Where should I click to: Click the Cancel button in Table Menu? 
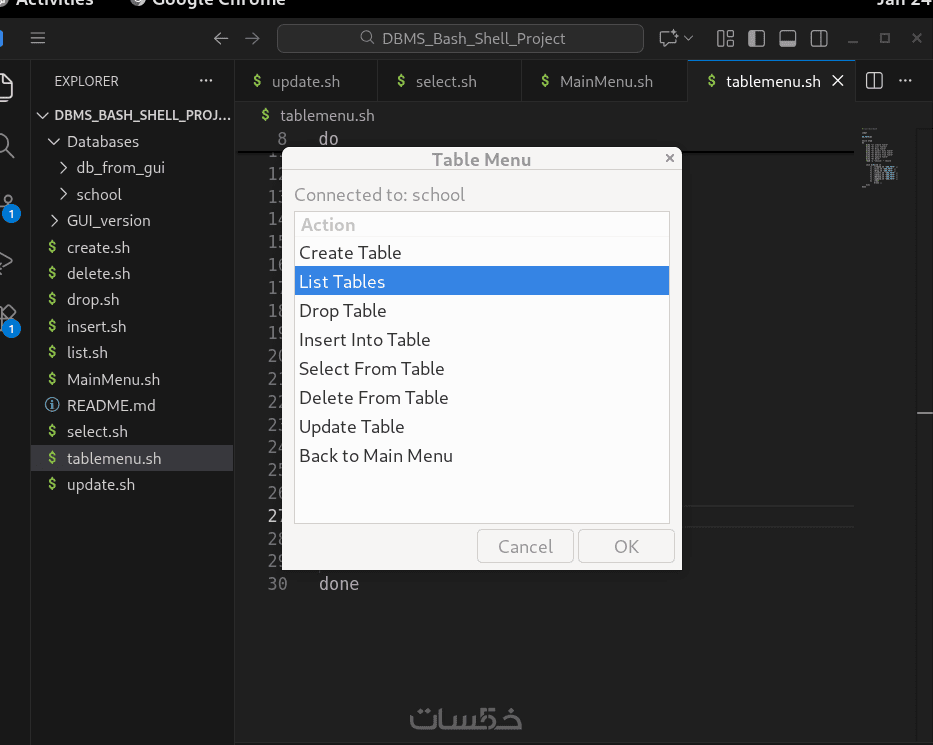525,547
